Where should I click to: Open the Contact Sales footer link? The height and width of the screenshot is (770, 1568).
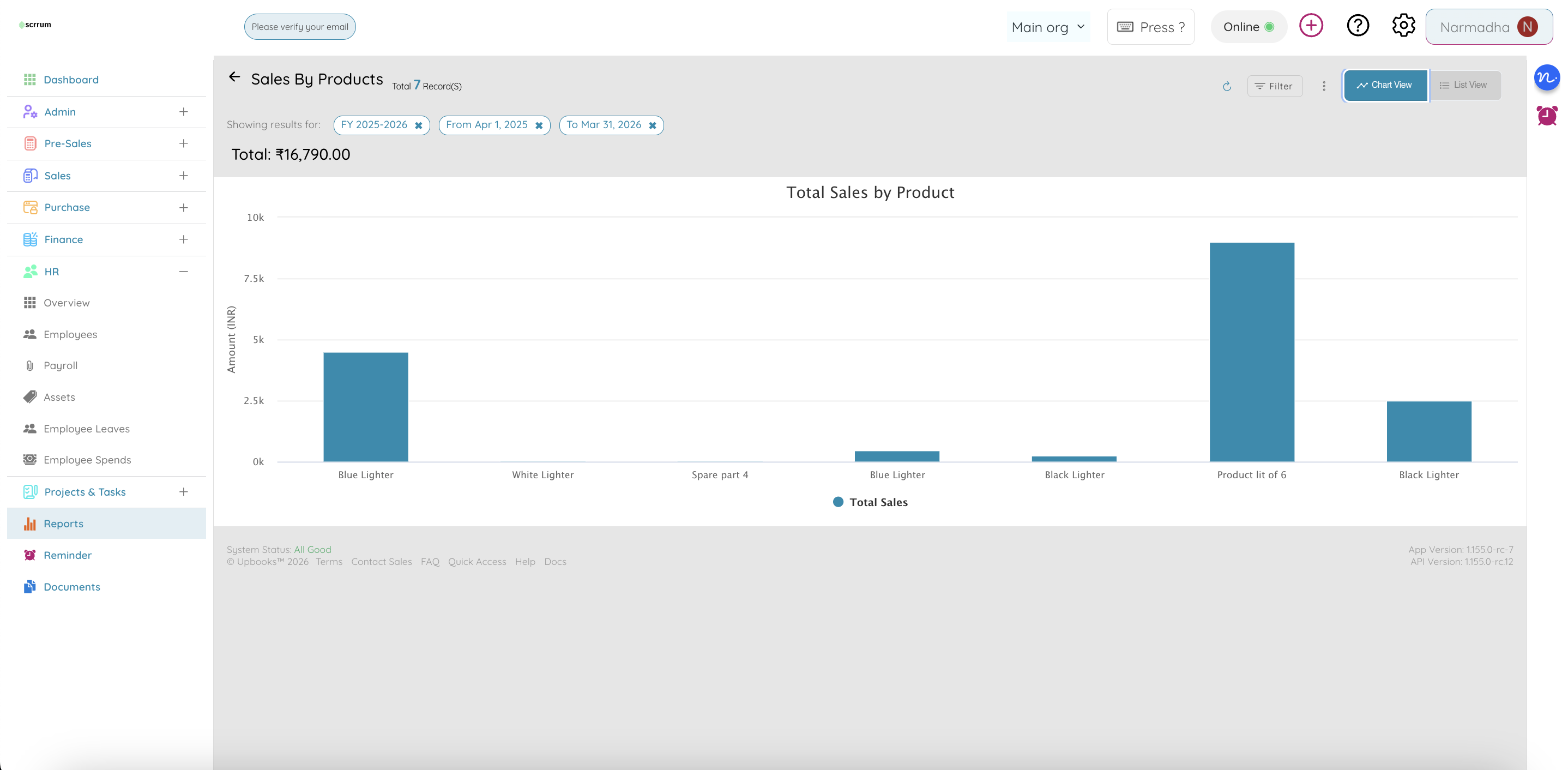[x=381, y=562]
